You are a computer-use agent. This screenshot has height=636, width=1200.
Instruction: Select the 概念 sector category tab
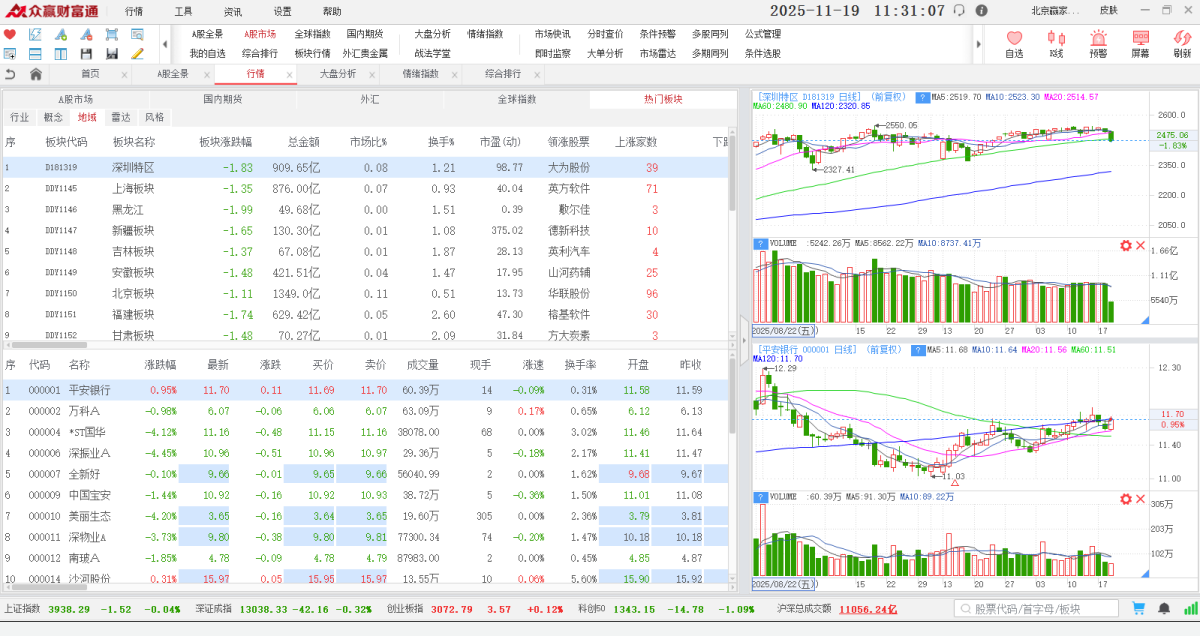pyautogui.click(x=53, y=117)
